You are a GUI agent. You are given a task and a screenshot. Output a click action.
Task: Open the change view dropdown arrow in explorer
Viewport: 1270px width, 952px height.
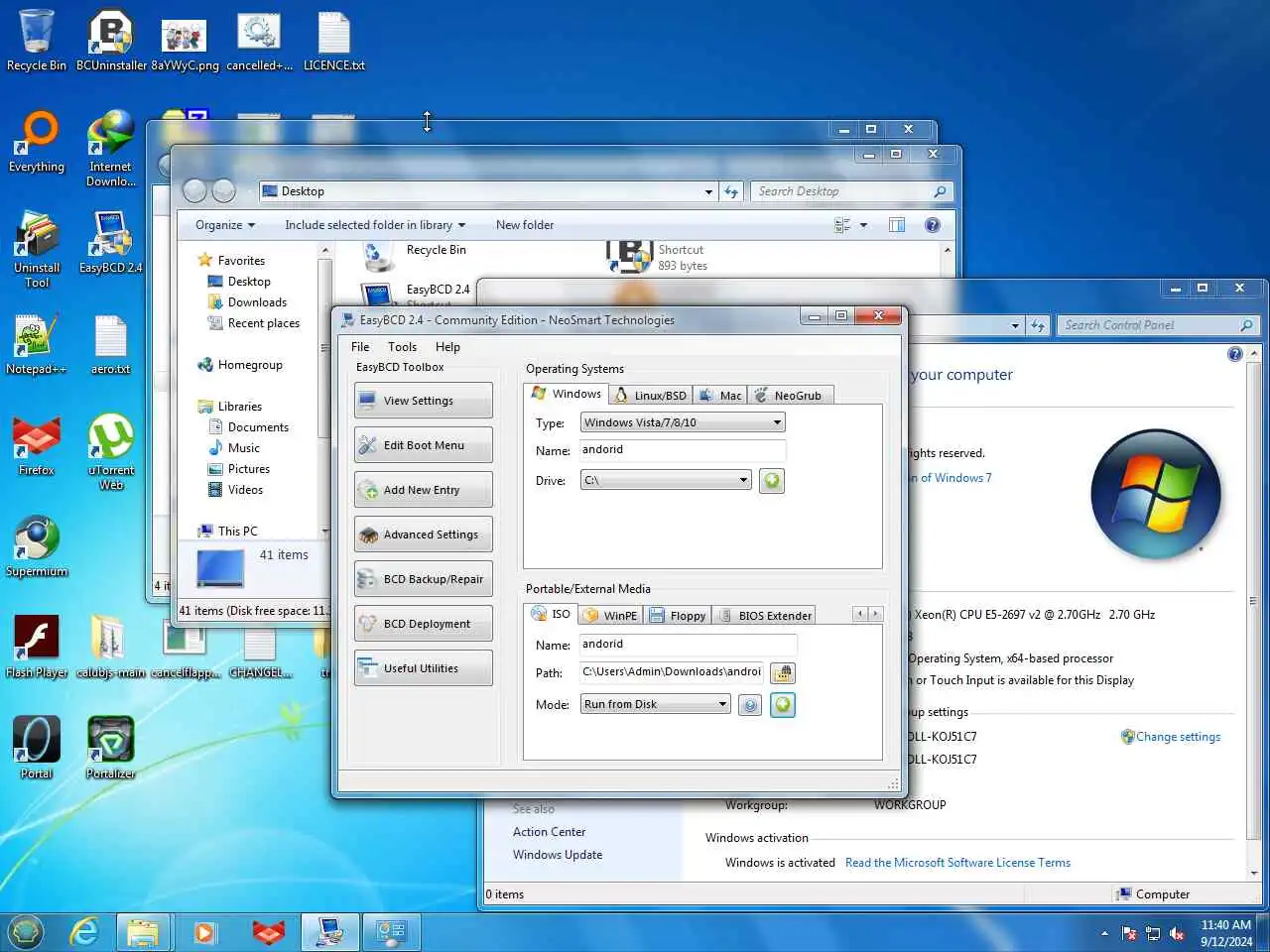(863, 225)
